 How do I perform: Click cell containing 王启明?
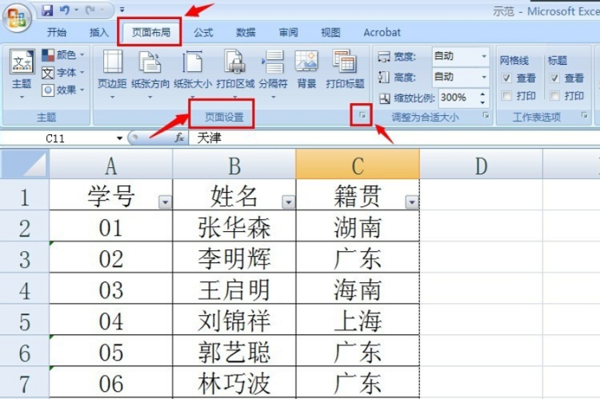point(234,288)
